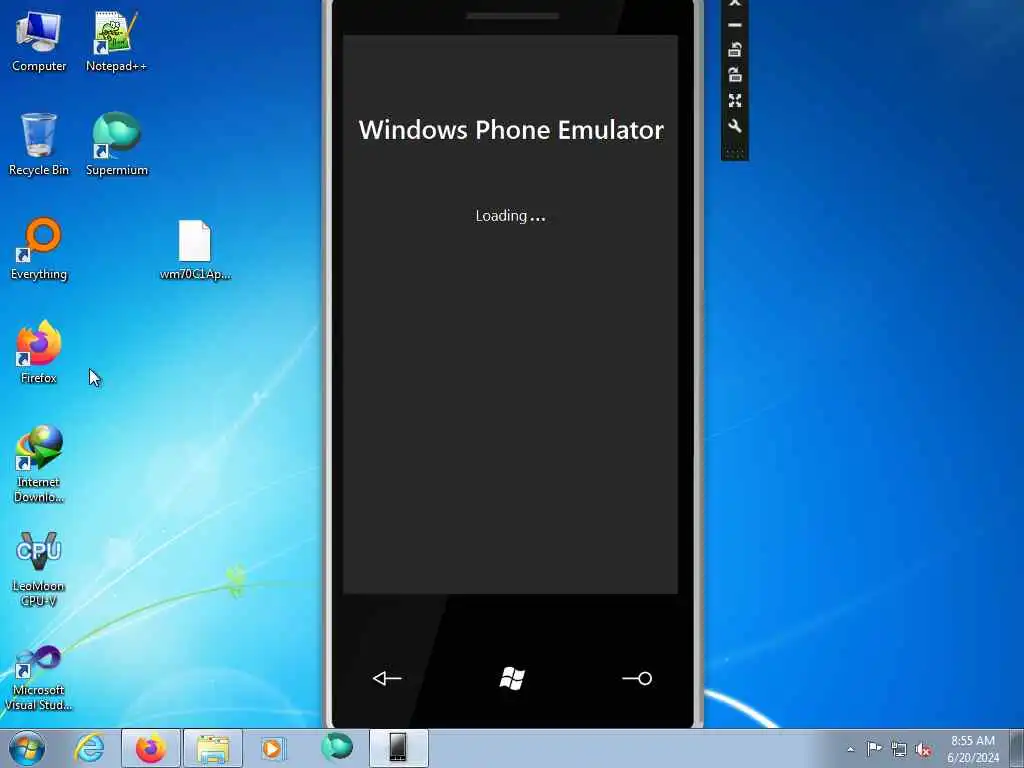Switch to Firefox in the taskbar
Viewport: 1024px width, 768px height.
coord(151,748)
